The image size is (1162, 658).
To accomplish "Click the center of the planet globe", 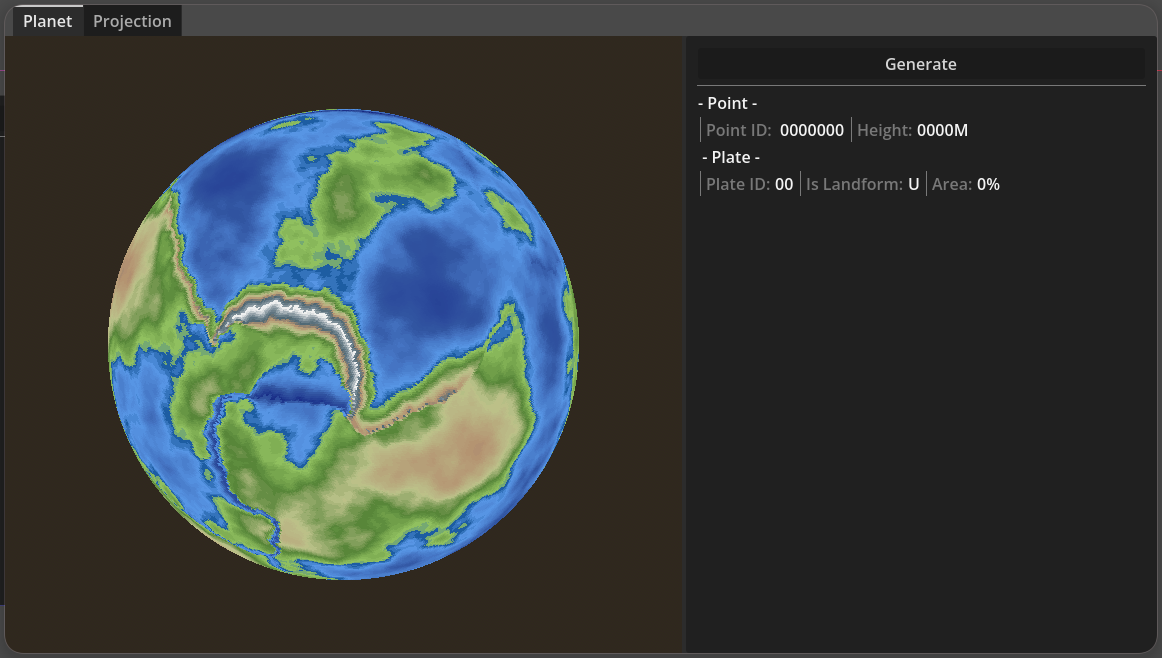I will coord(342,343).
